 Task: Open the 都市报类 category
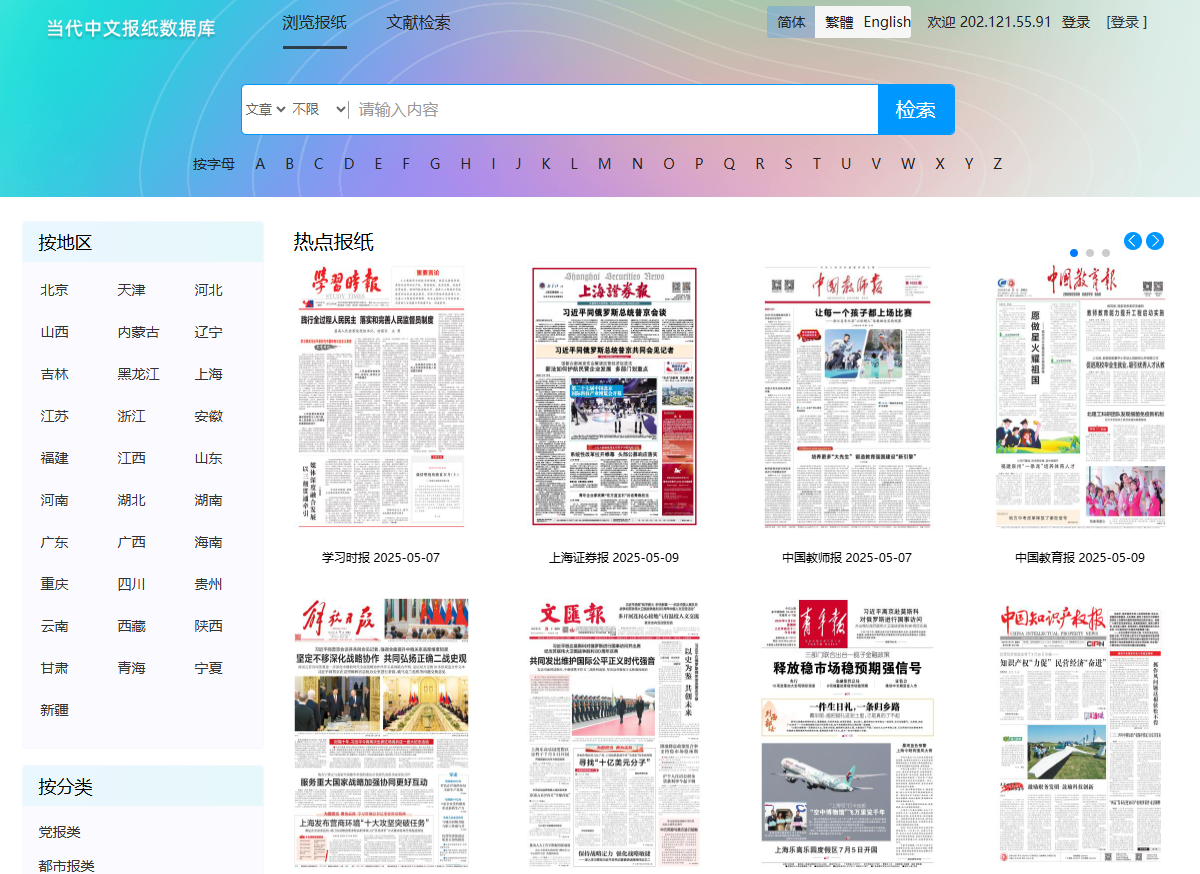click(x=67, y=866)
